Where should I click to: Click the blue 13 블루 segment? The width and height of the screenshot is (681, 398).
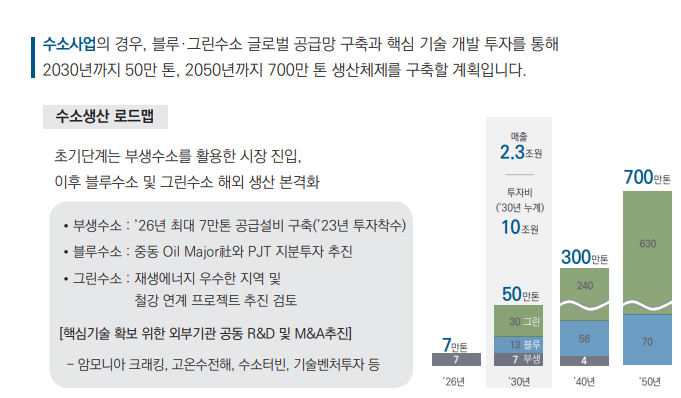click(x=518, y=345)
